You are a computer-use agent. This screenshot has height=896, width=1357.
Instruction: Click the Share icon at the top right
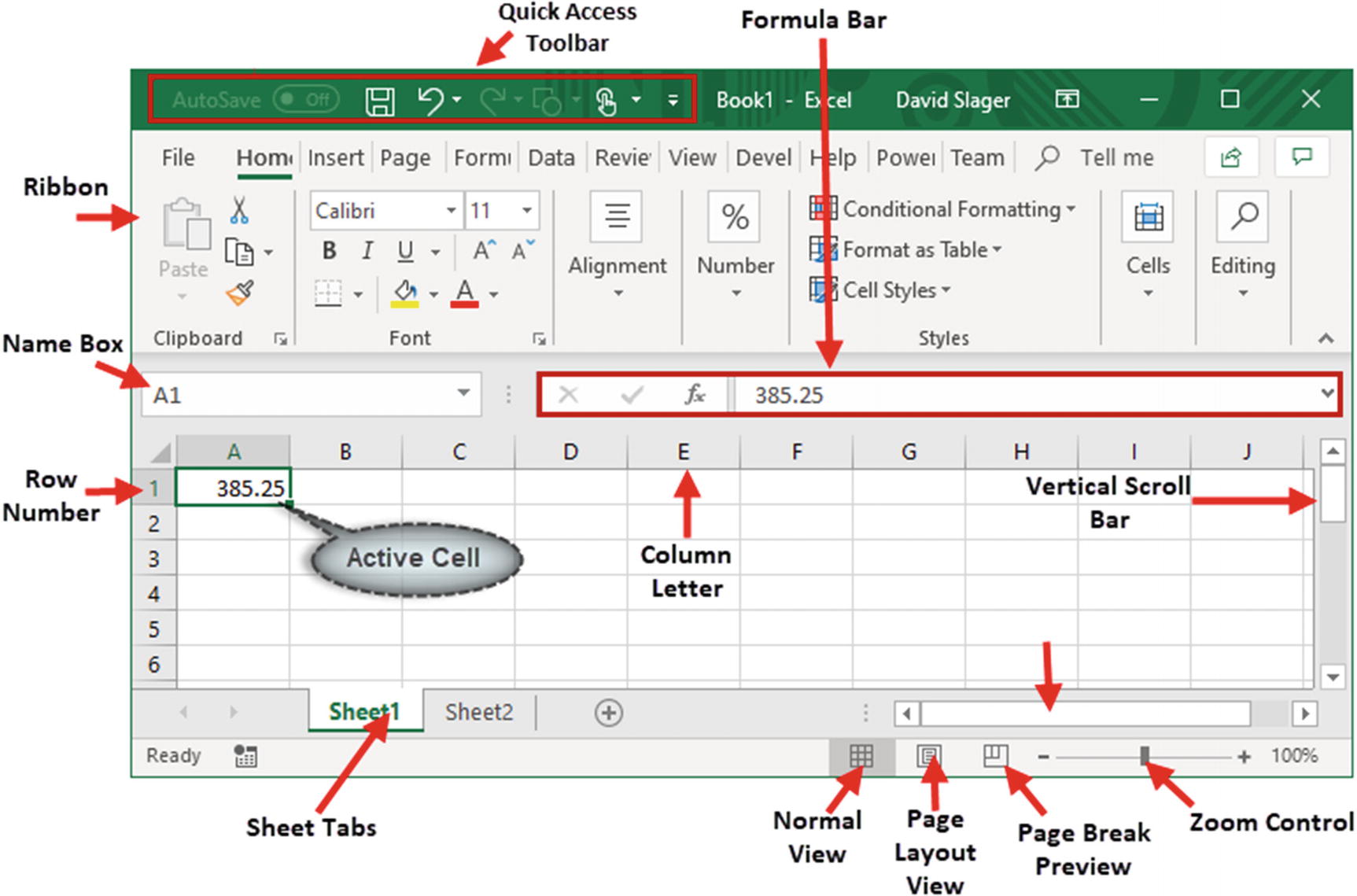pyautogui.click(x=1231, y=157)
